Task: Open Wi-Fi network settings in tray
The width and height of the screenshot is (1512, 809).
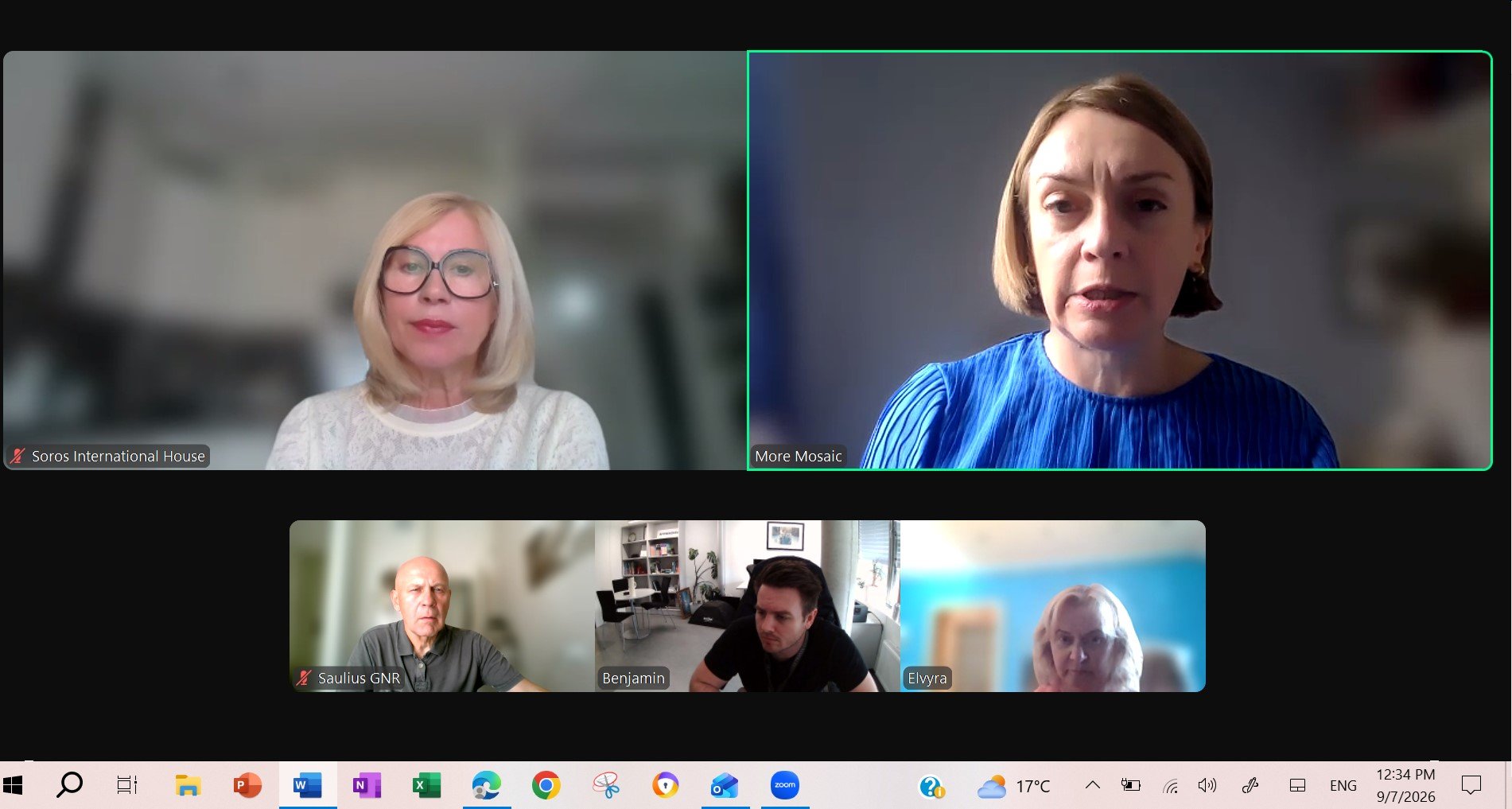Action: click(1170, 785)
